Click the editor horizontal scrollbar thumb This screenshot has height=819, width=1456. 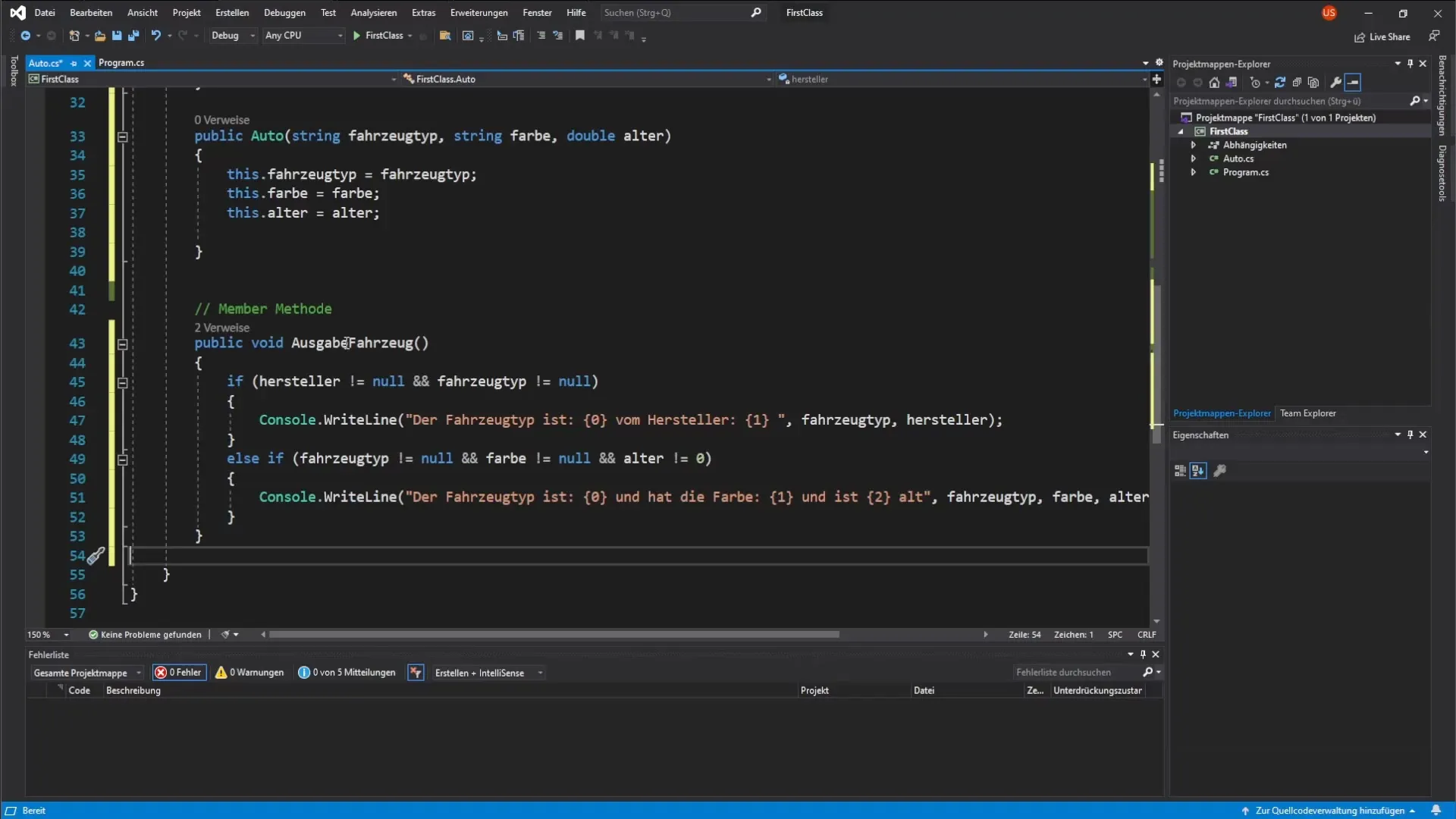pyautogui.click(x=554, y=635)
